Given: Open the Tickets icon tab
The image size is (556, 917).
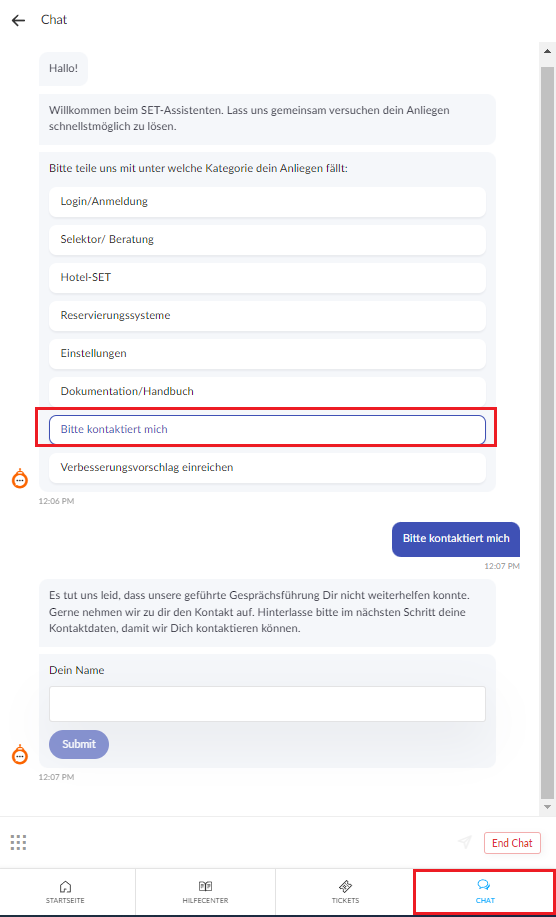Looking at the screenshot, I should coord(345,892).
